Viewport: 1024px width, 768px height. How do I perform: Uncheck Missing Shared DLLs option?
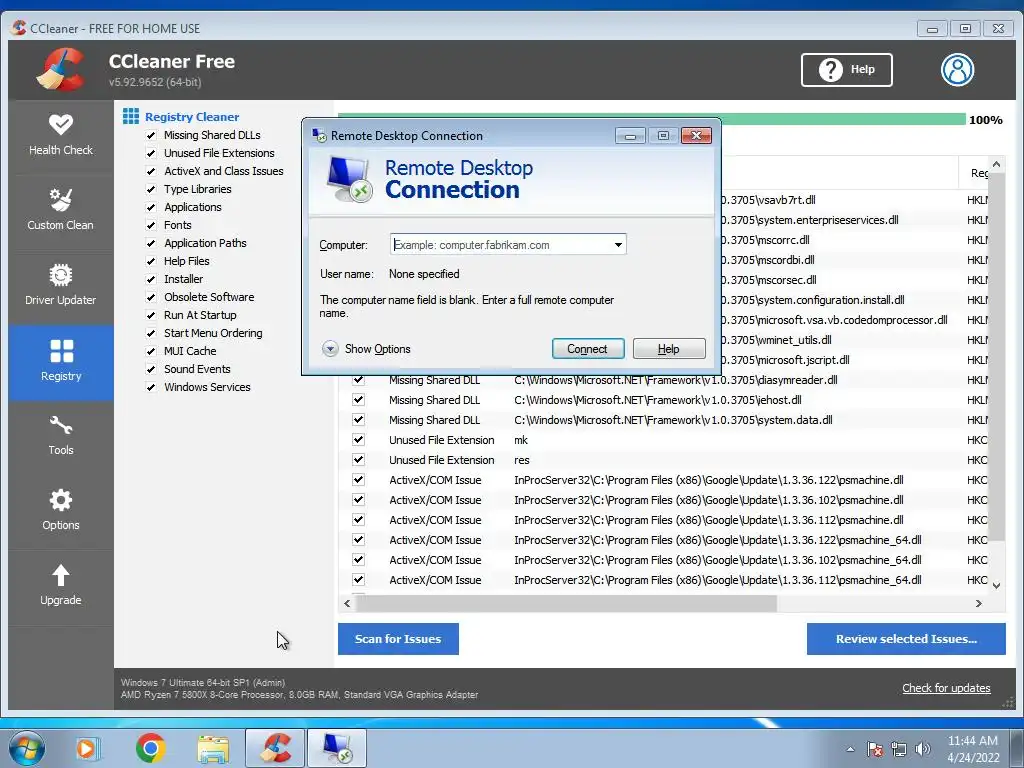tap(151, 135)
